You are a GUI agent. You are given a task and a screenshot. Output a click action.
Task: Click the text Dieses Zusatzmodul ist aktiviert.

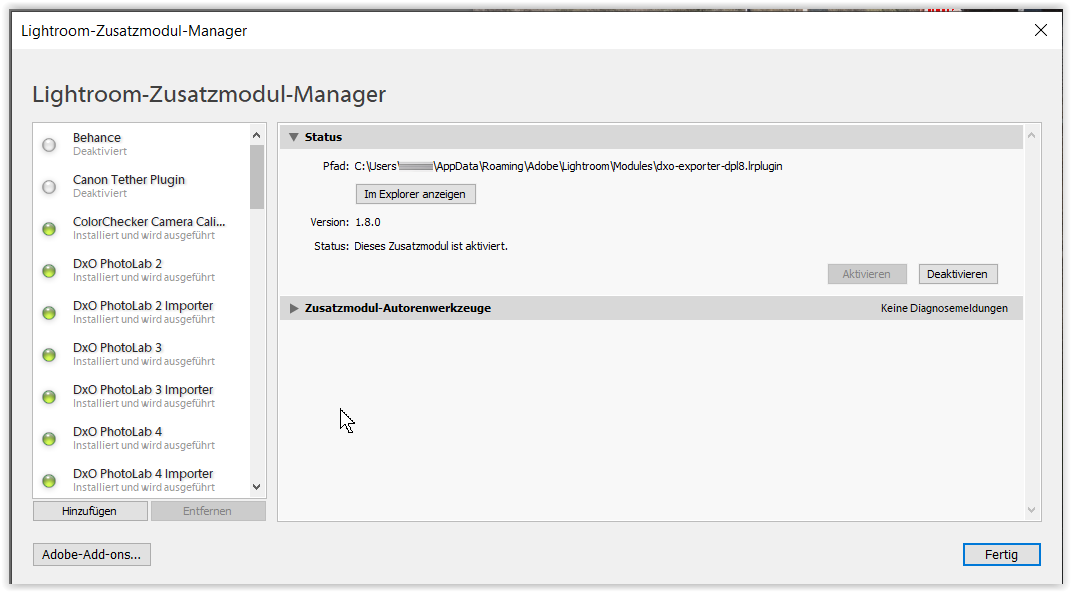[x=431, y=246]
